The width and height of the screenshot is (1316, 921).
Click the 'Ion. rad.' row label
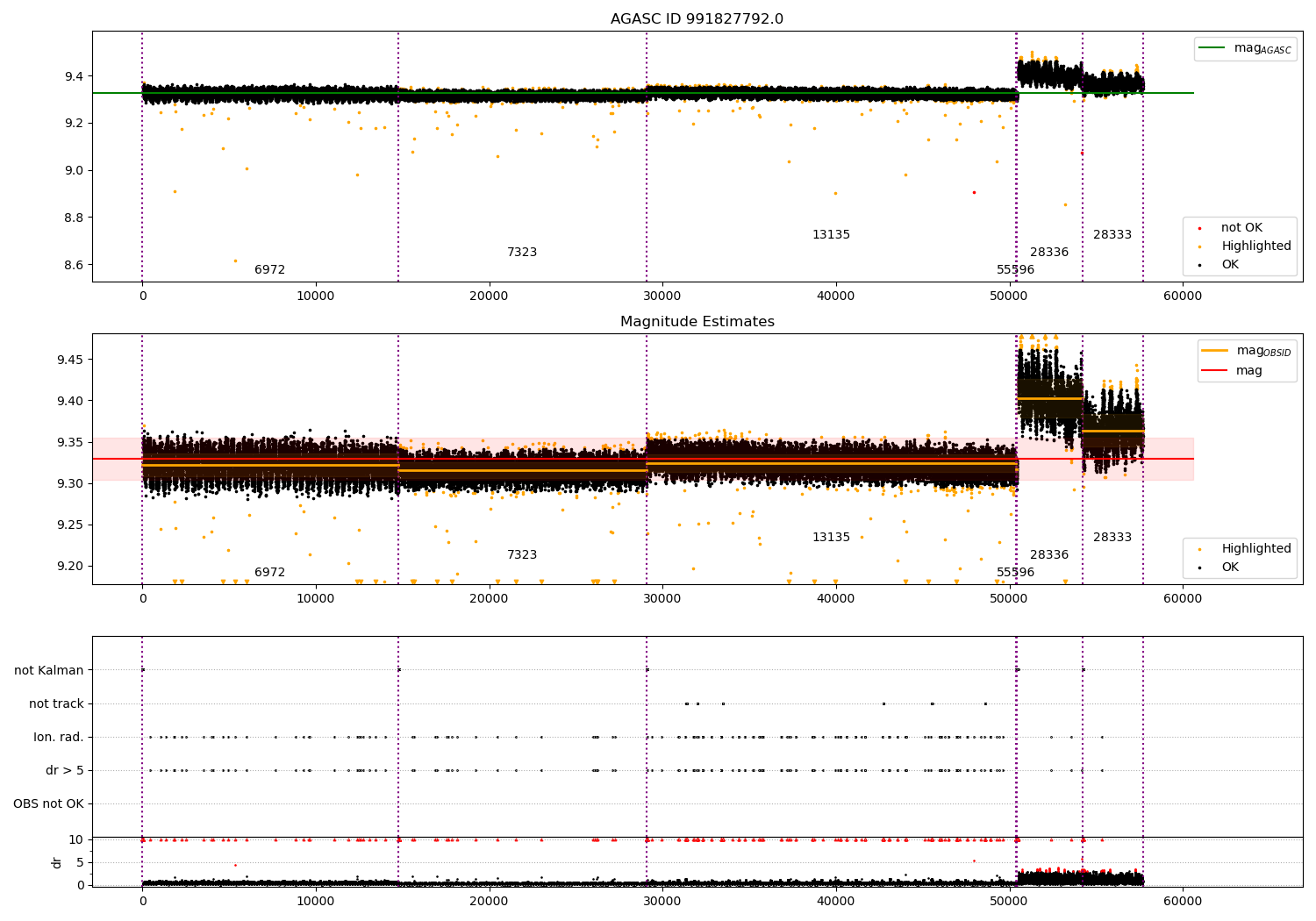59,738
